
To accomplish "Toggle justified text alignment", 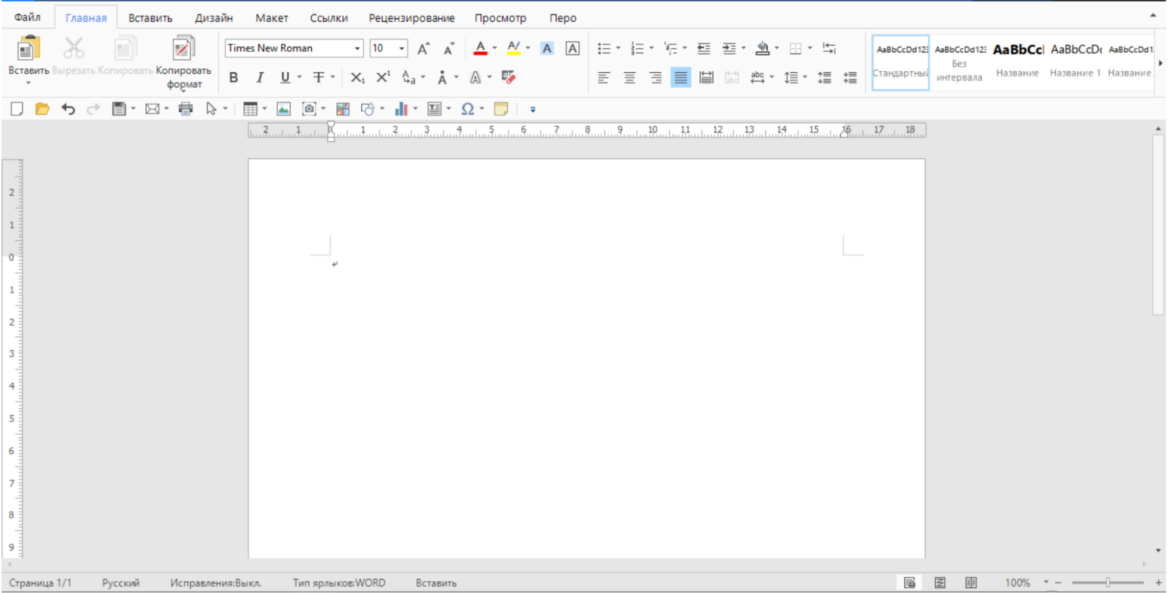I will (680, 78).
